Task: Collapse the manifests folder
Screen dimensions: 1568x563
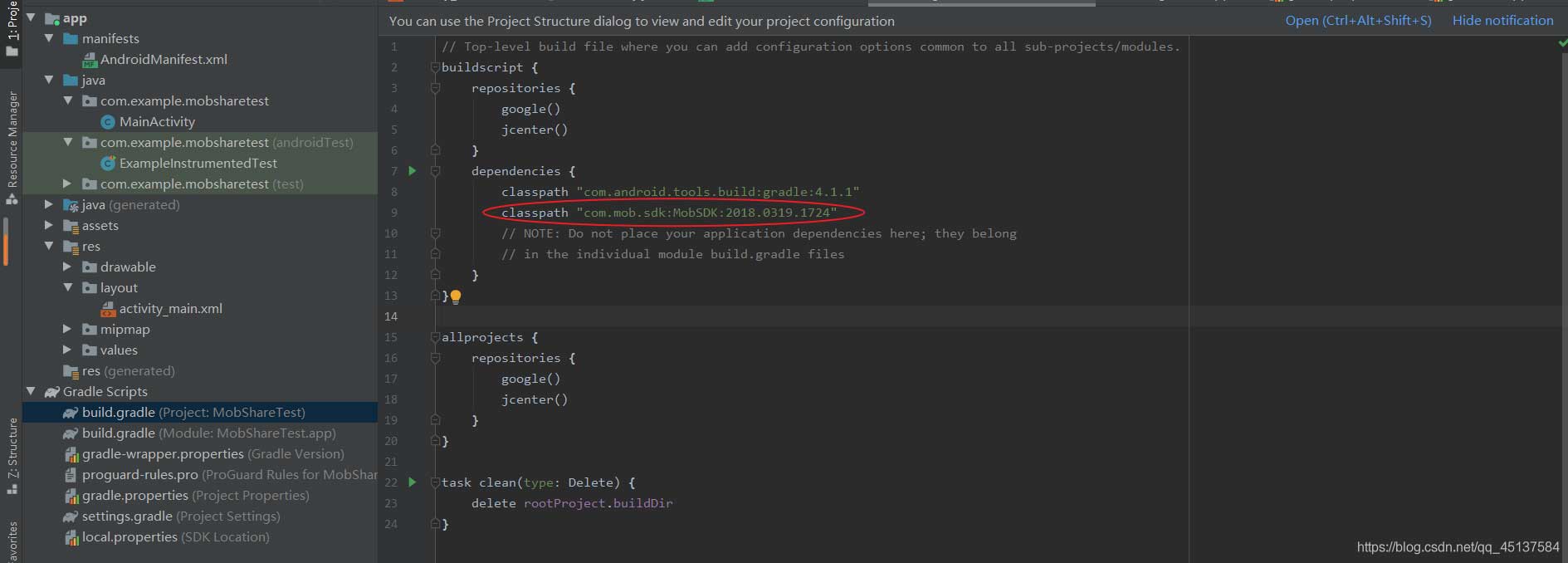Action: 49,38
